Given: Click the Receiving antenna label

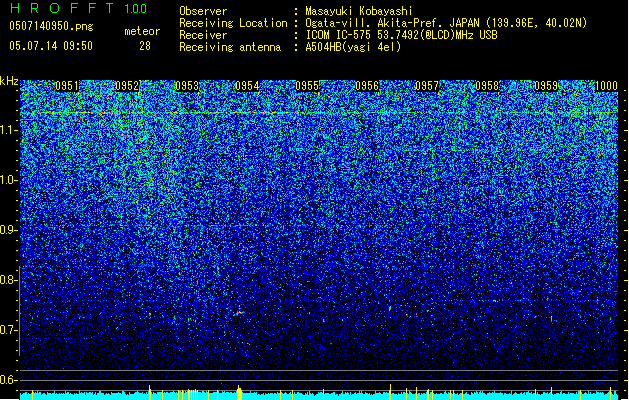Looking at the screenshot, I should [x=230, y=47].
